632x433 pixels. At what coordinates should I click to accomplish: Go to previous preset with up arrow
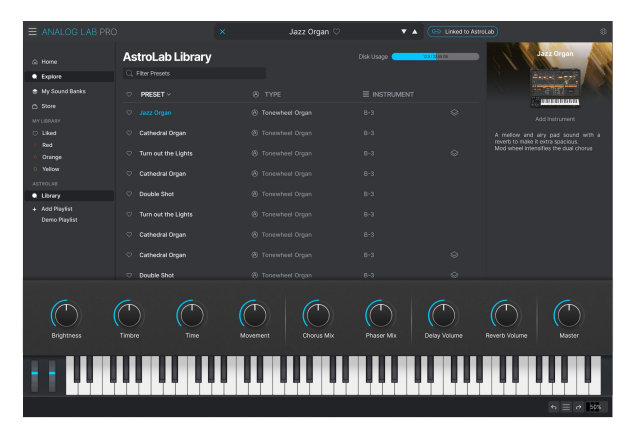(x=414, y=31)
